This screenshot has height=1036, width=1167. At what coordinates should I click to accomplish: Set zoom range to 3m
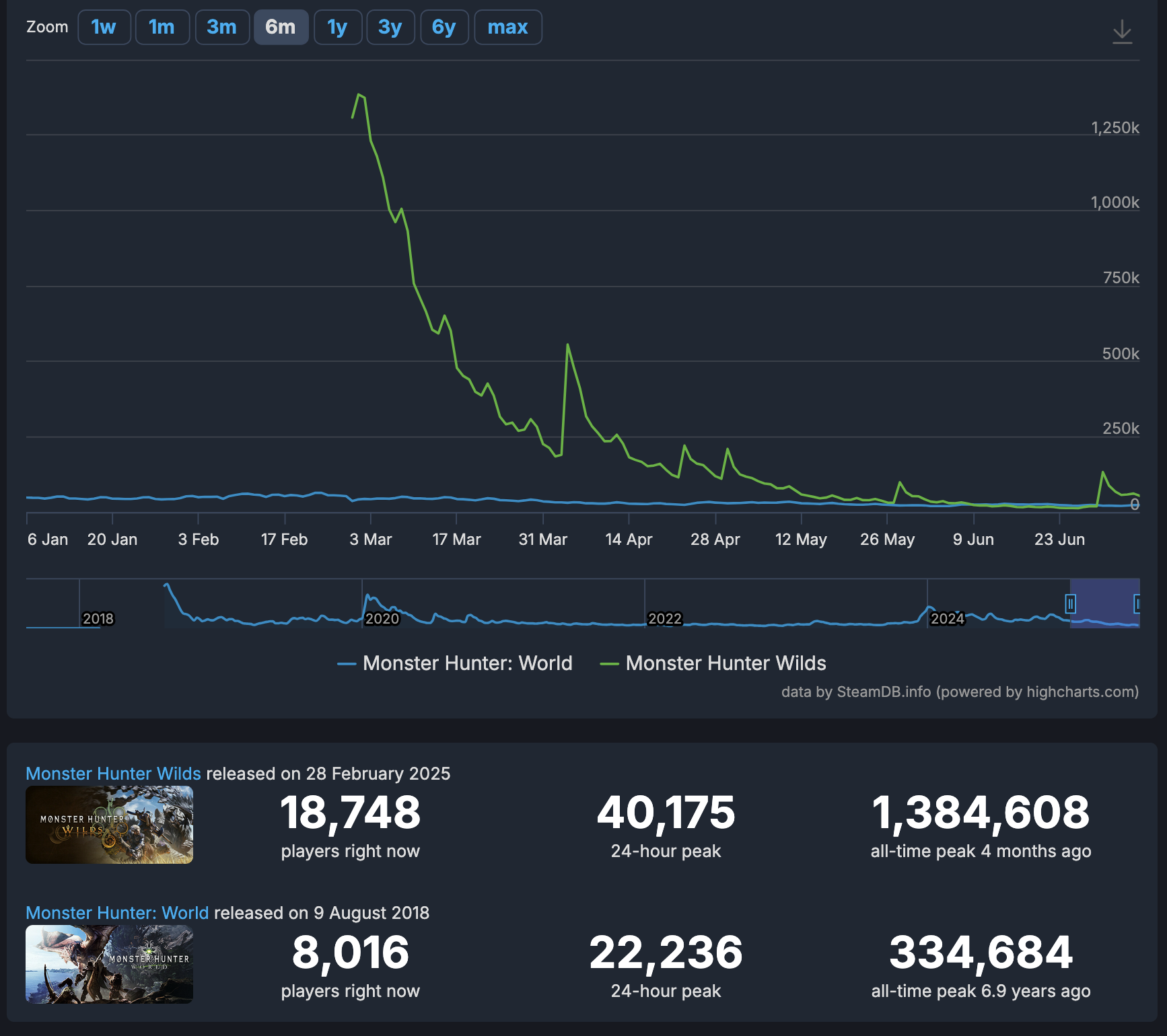(x=222, y=28)
